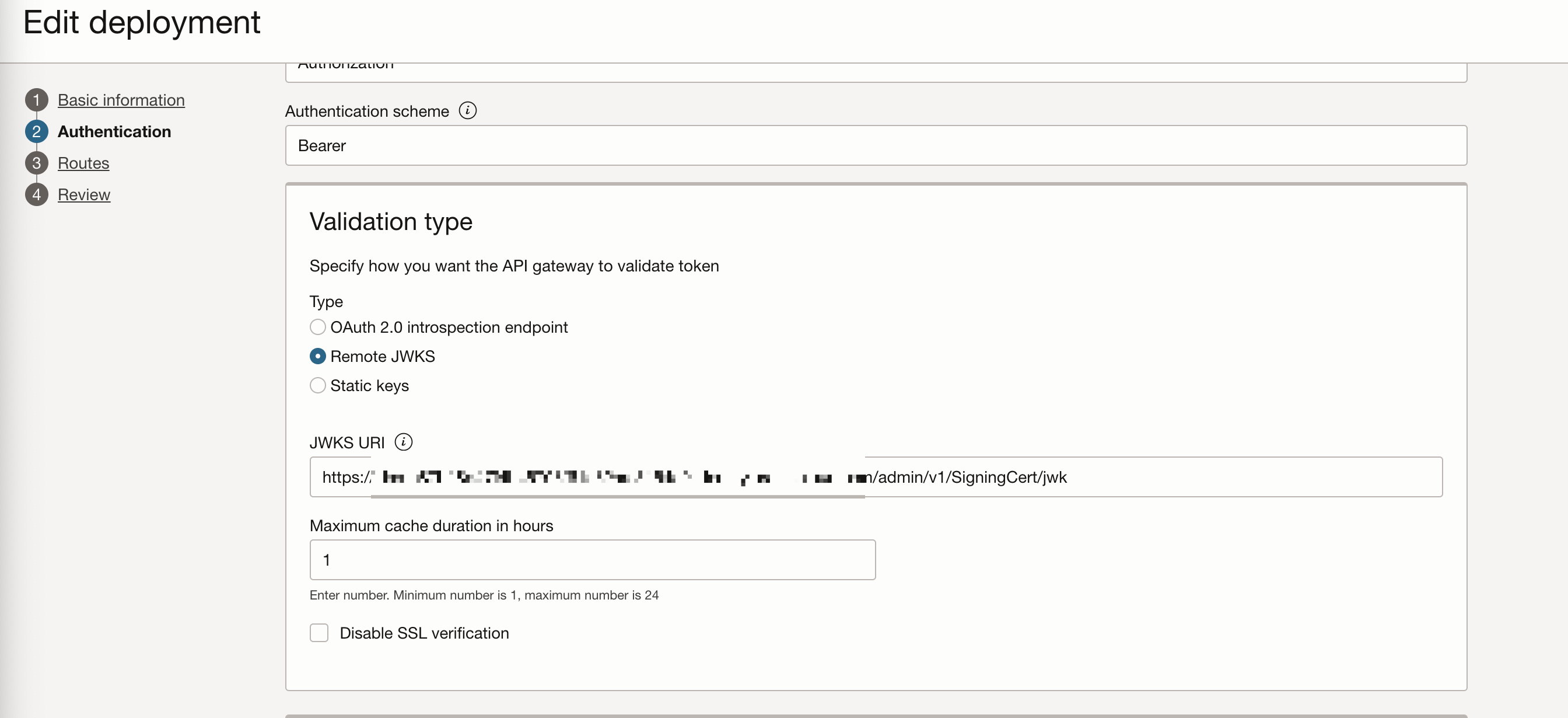Click step 3 circle icon

(x=37, y=163)
